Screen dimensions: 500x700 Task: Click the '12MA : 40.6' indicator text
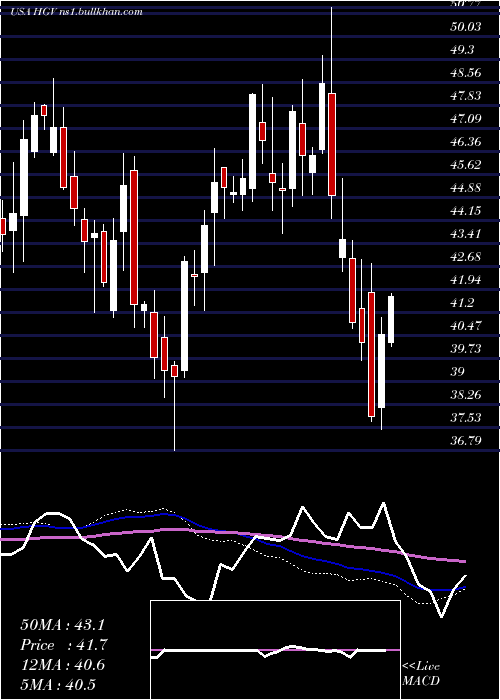click(x=62, y=665)
